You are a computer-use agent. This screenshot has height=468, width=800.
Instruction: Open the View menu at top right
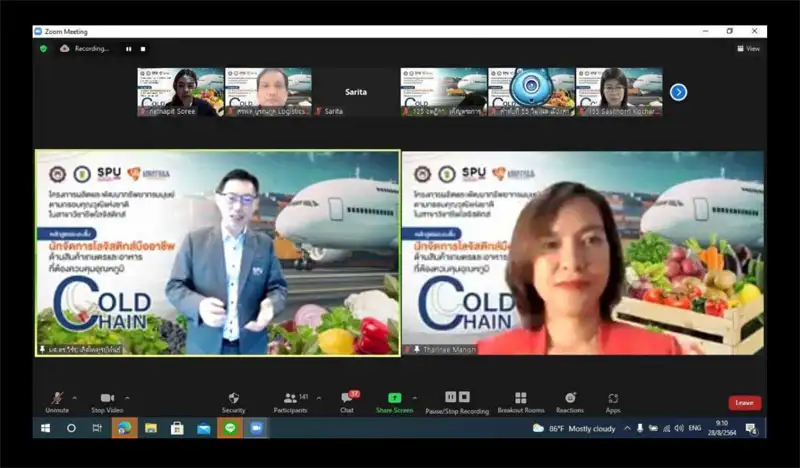pos(748,48)
